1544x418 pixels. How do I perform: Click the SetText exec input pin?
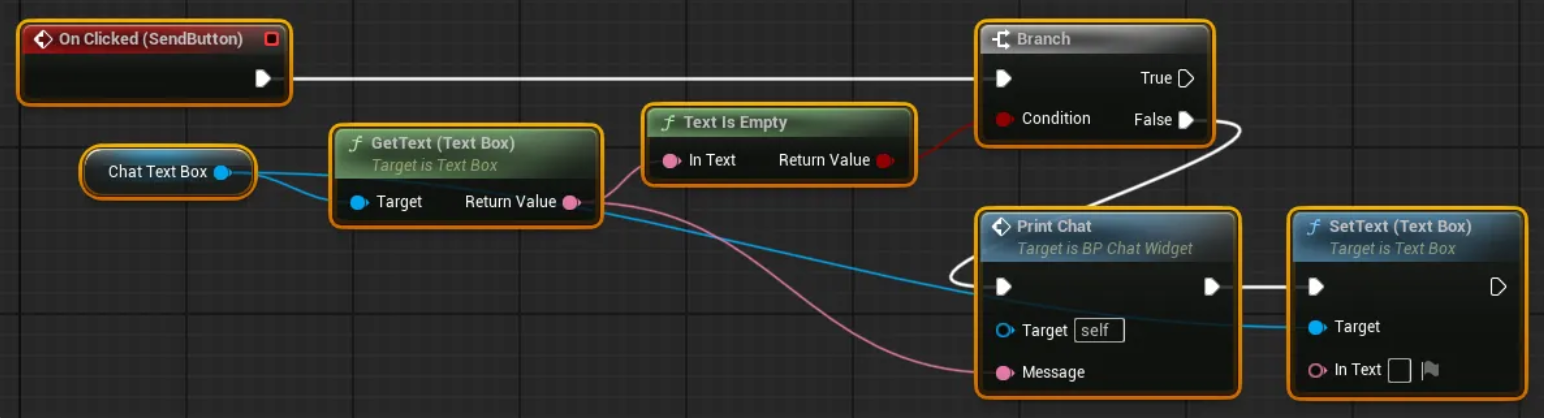click(x=1316, y=287)
